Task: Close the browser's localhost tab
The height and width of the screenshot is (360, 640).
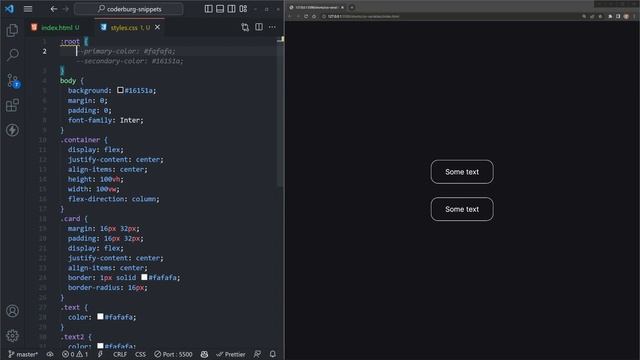Action: pyautogui.click(x=342, y=7)
